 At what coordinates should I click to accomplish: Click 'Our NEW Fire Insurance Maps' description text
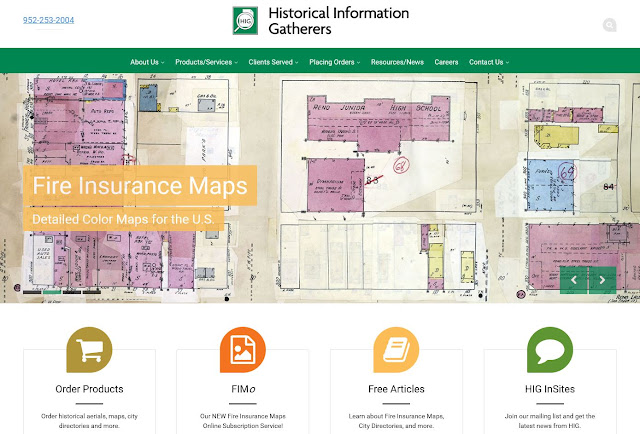(x=243, y=421)
